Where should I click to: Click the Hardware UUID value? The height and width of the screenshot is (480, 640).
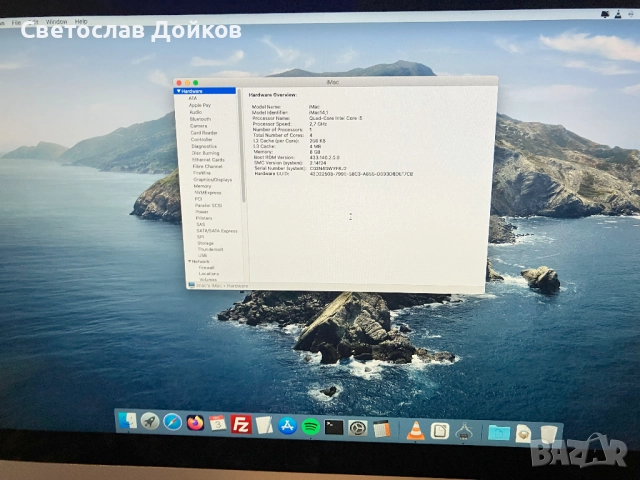point(361,174)
